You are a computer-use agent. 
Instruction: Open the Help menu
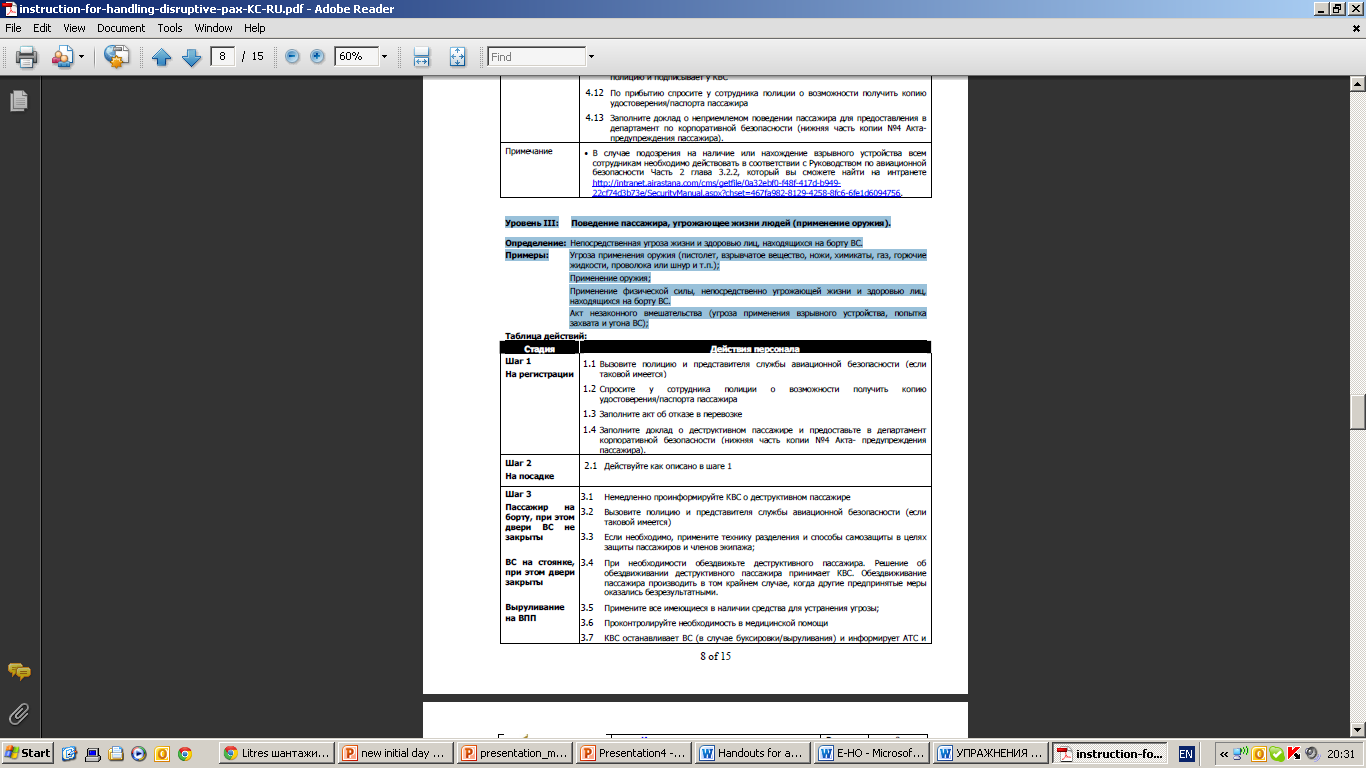pos(255,28)
